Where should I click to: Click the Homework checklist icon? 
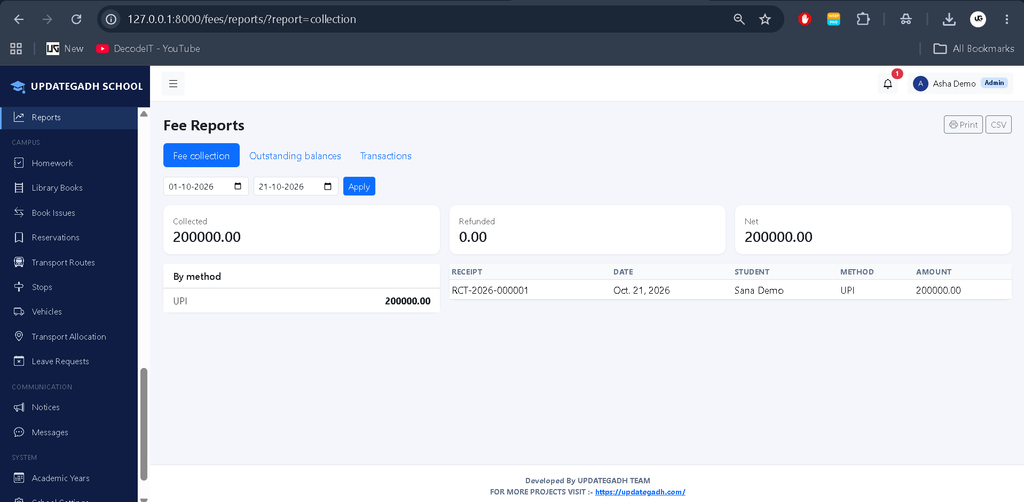point(19,163)
